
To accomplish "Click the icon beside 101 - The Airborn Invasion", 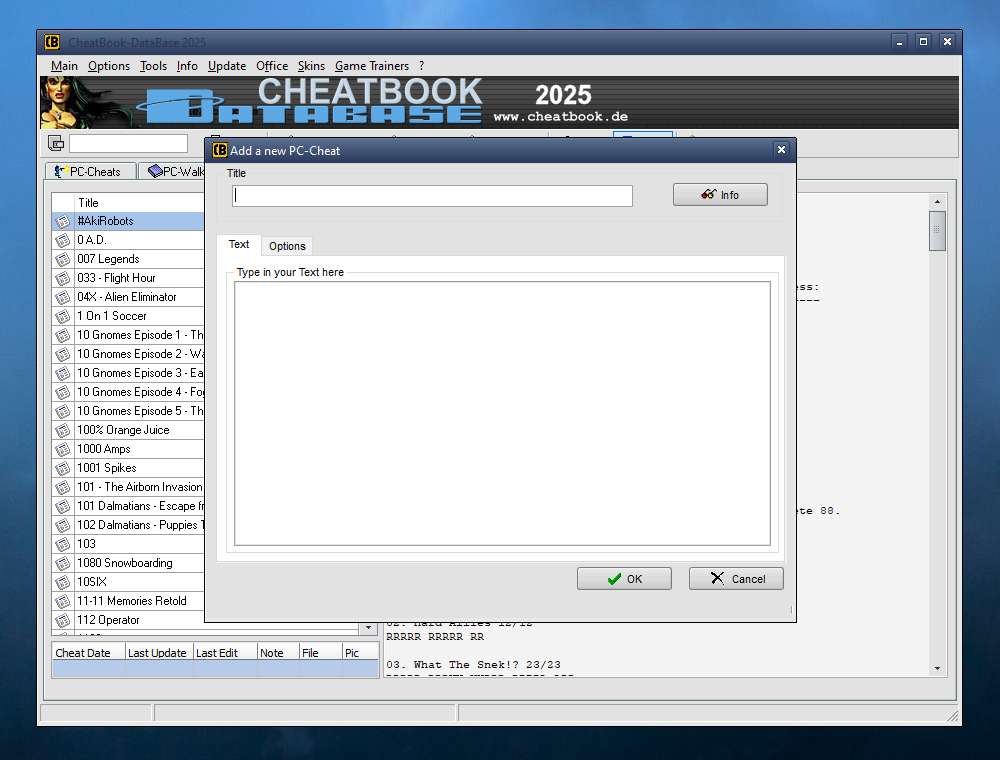I will pos(62,487).
